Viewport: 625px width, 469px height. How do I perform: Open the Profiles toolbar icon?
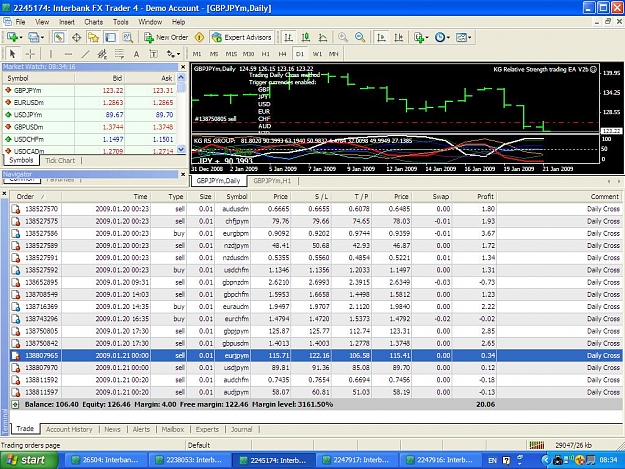point(36,37)
